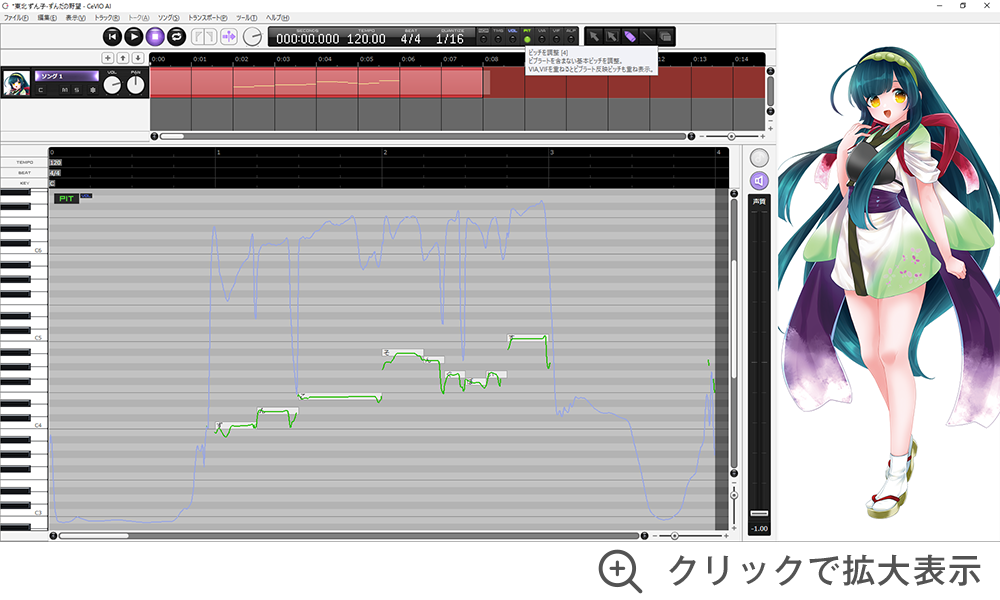Click the -1.00 voice quality value
This screenshot has width=1000, height=600.
[759, 529]
